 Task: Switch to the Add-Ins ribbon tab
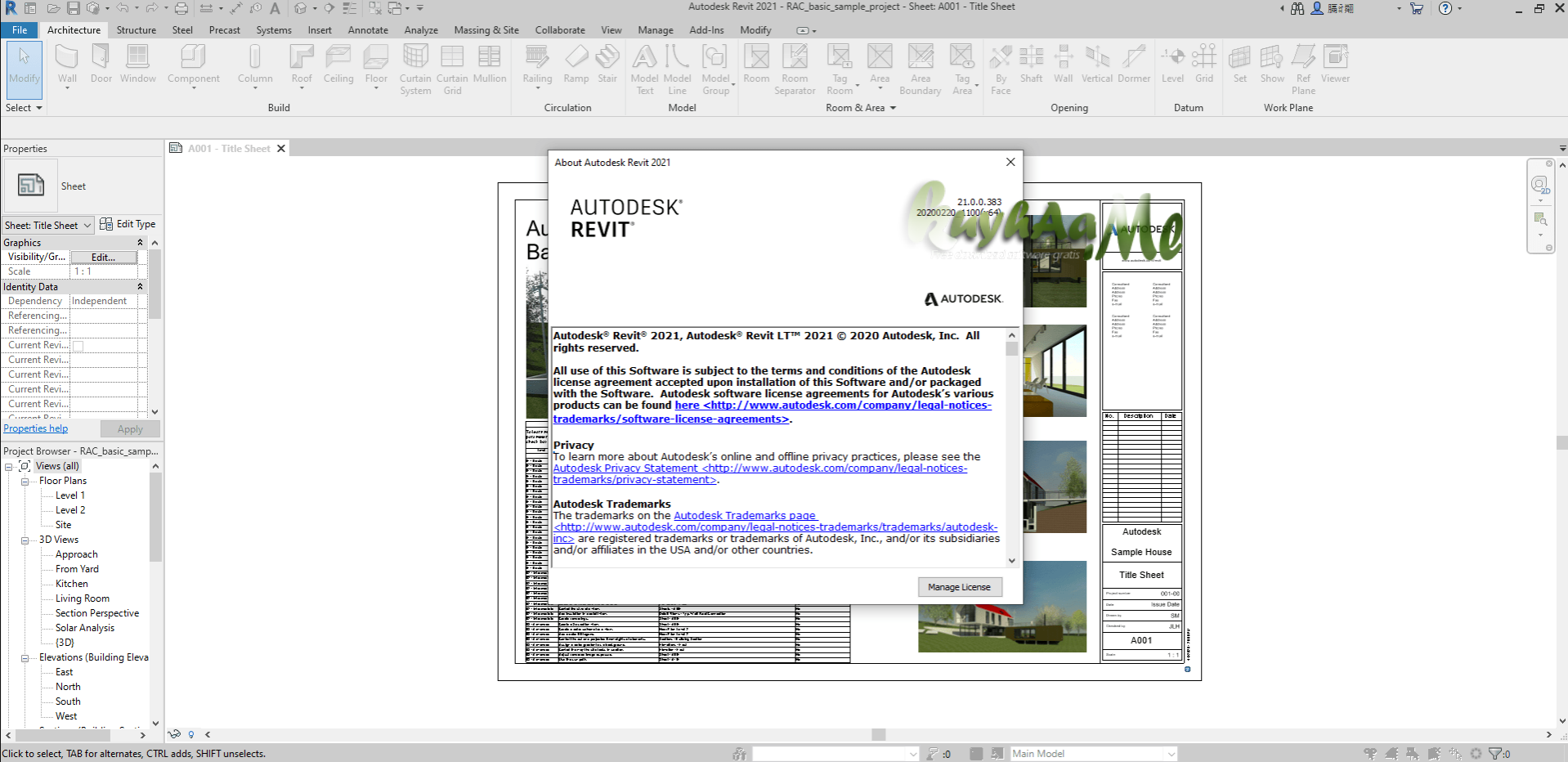point(706,30)
